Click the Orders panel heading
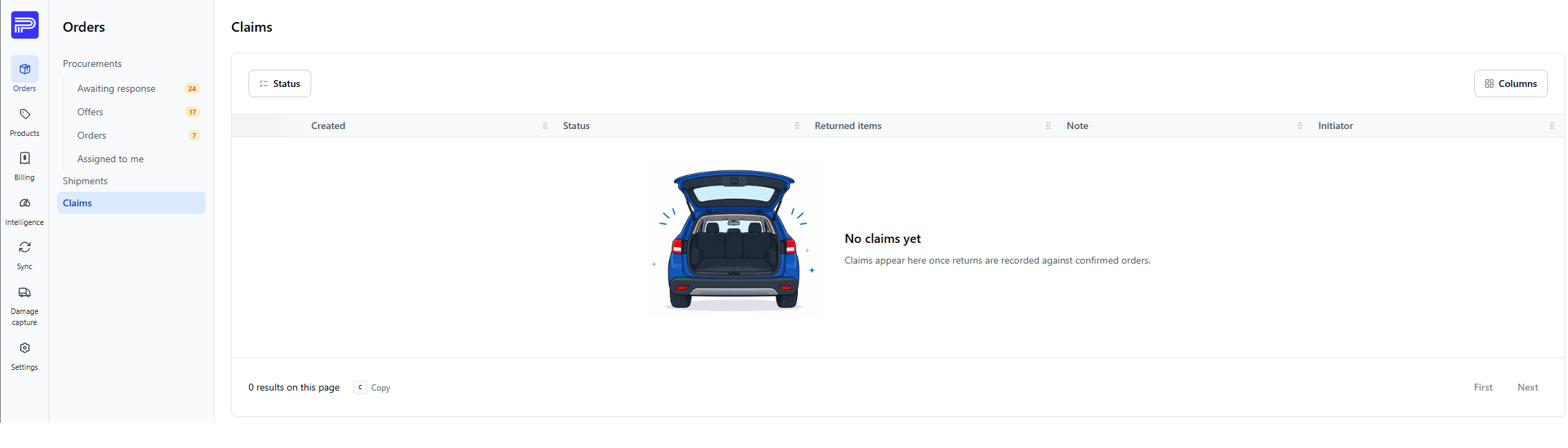 tap(83, 27)
